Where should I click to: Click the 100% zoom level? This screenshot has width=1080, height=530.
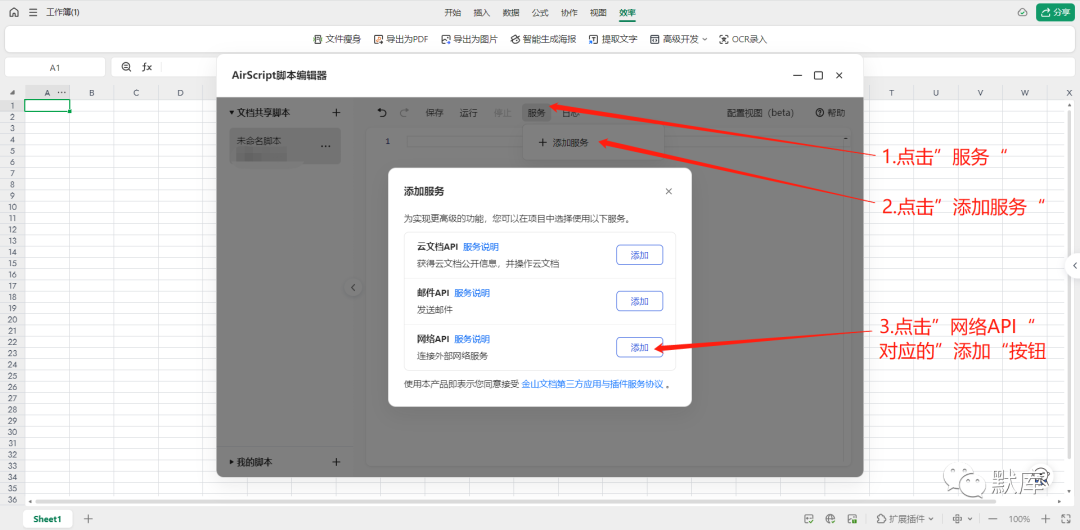(x=1019, y=519)
